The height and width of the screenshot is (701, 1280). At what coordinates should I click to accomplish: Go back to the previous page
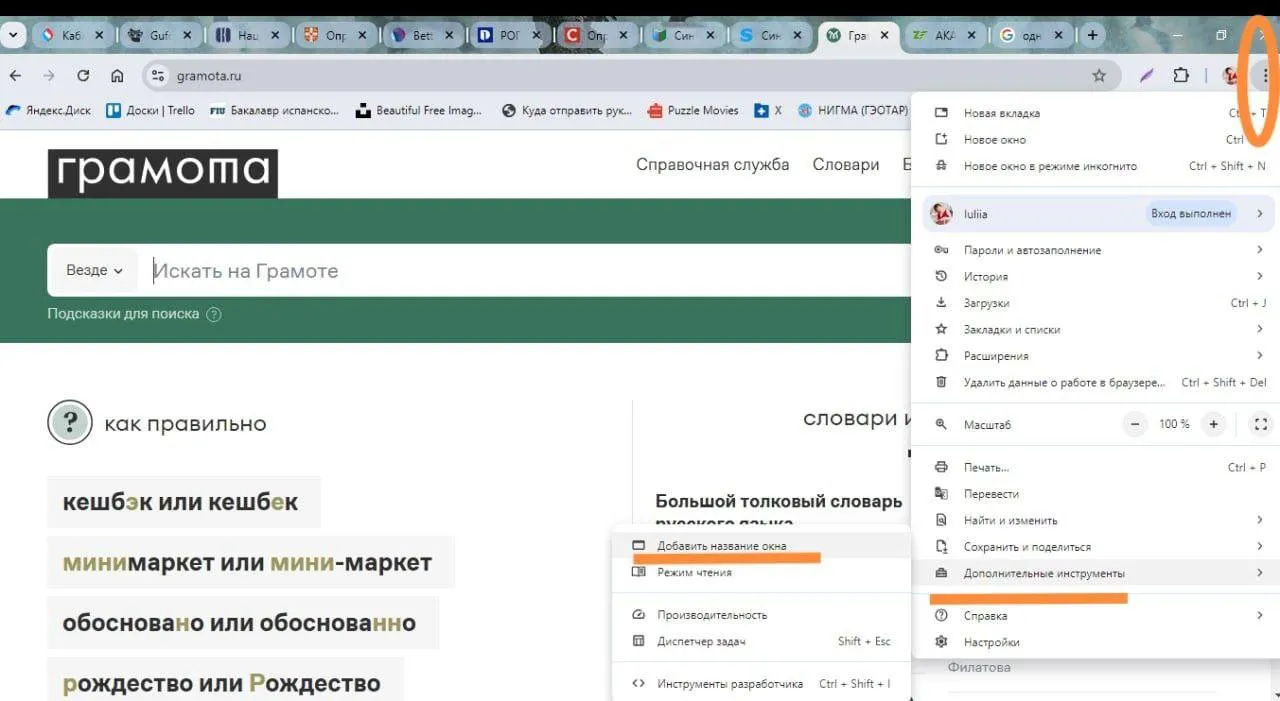15,75
